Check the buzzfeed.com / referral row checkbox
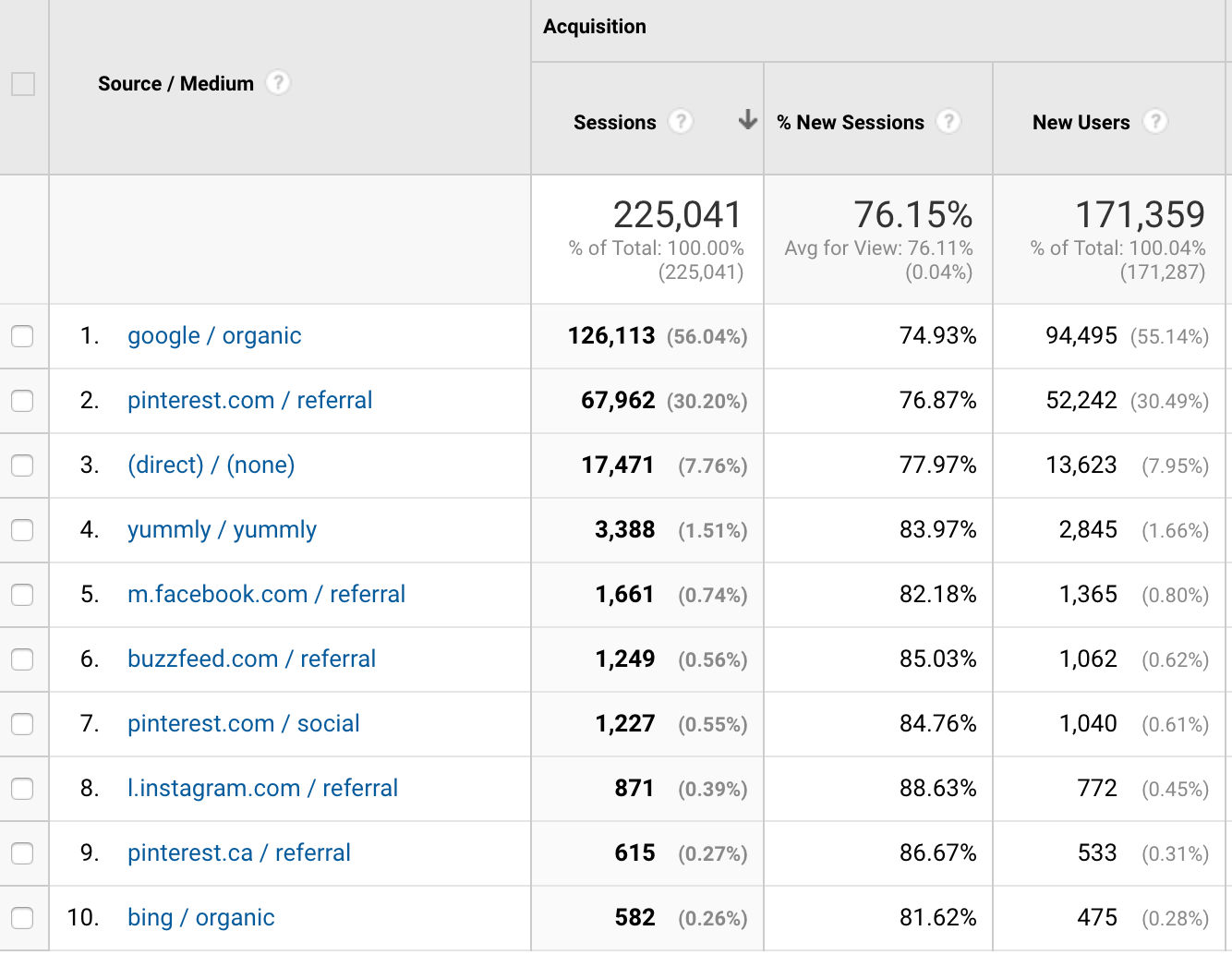1232x955 pixels. click(x=22, y=659)
